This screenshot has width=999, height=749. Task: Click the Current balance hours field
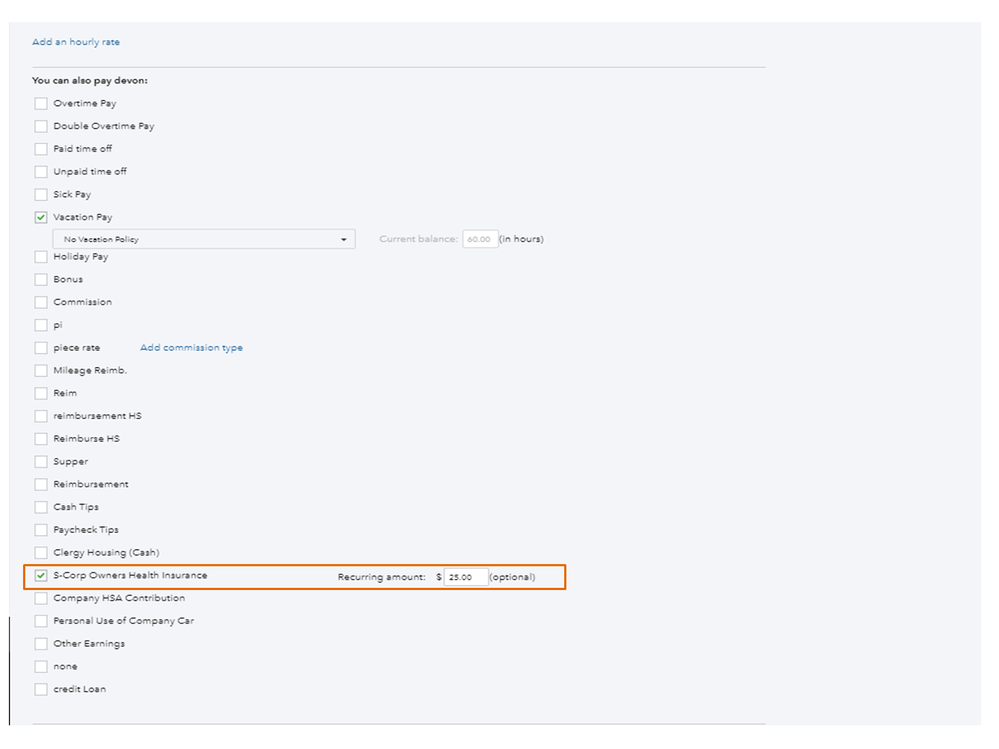[x=480, y=240]
